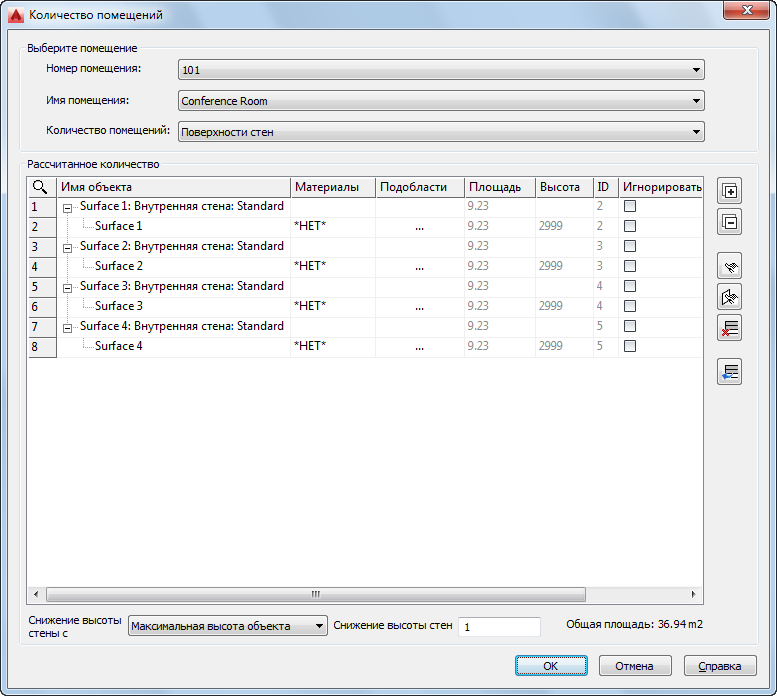Click the magnifier icon in table header
This screenshot has width=777, height=696.
point(40,187)
